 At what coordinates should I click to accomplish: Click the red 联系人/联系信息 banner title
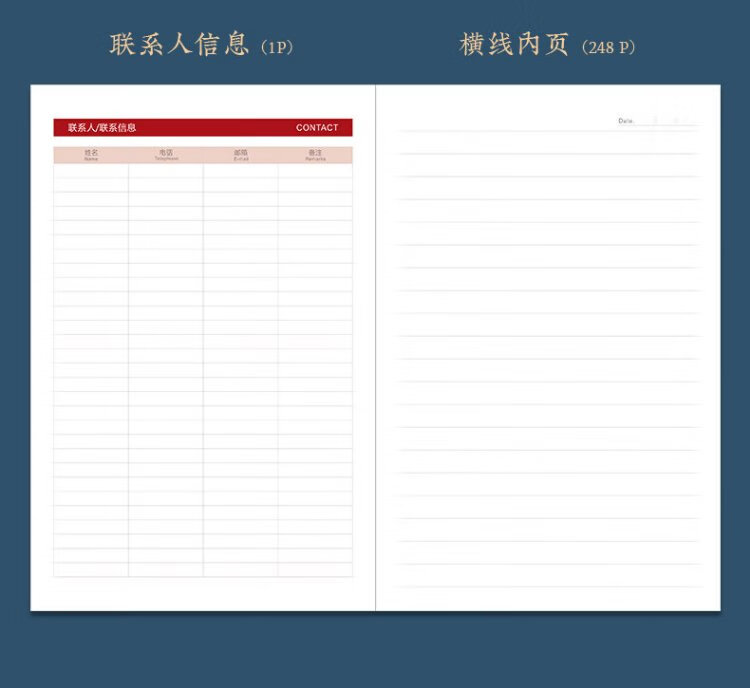(x=102, y=128)
